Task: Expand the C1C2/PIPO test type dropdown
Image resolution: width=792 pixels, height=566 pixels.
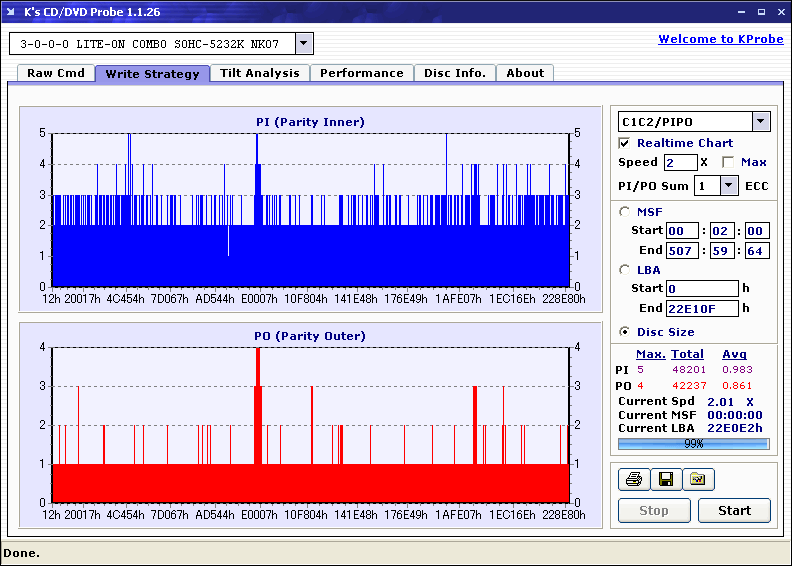Action: (760, 122)
